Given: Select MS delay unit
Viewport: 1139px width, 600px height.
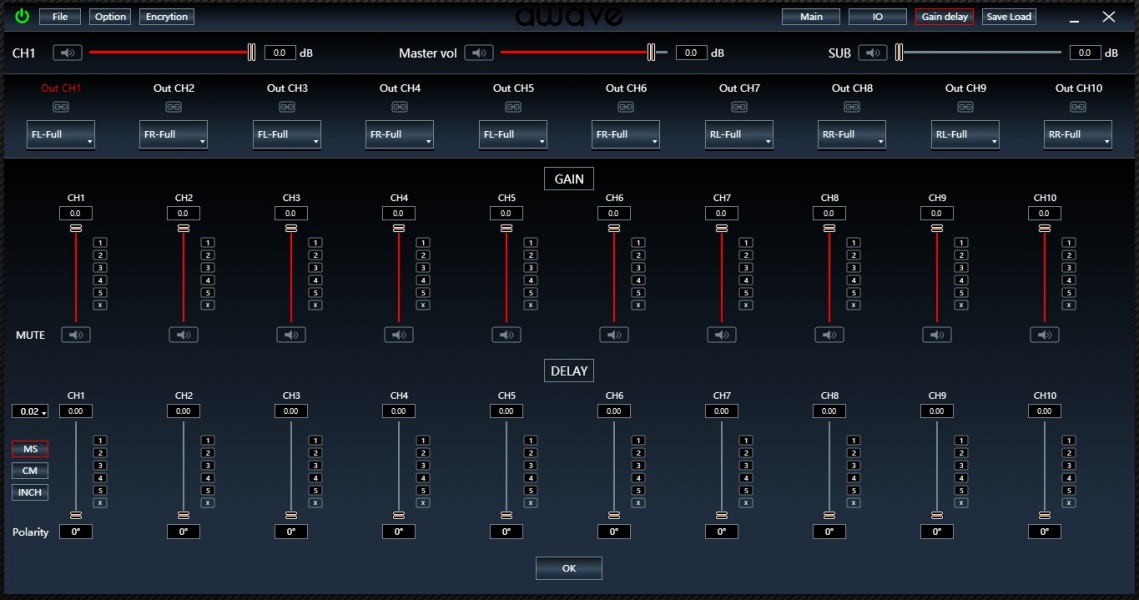Looking at the screenshot, I should pyautogui.click(x=30, y=449).
